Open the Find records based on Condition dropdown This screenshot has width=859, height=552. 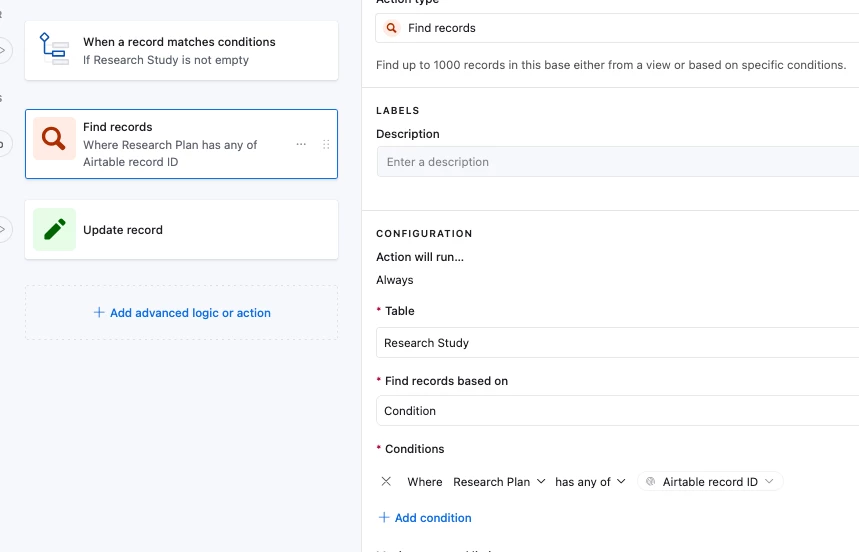point(616,411)
